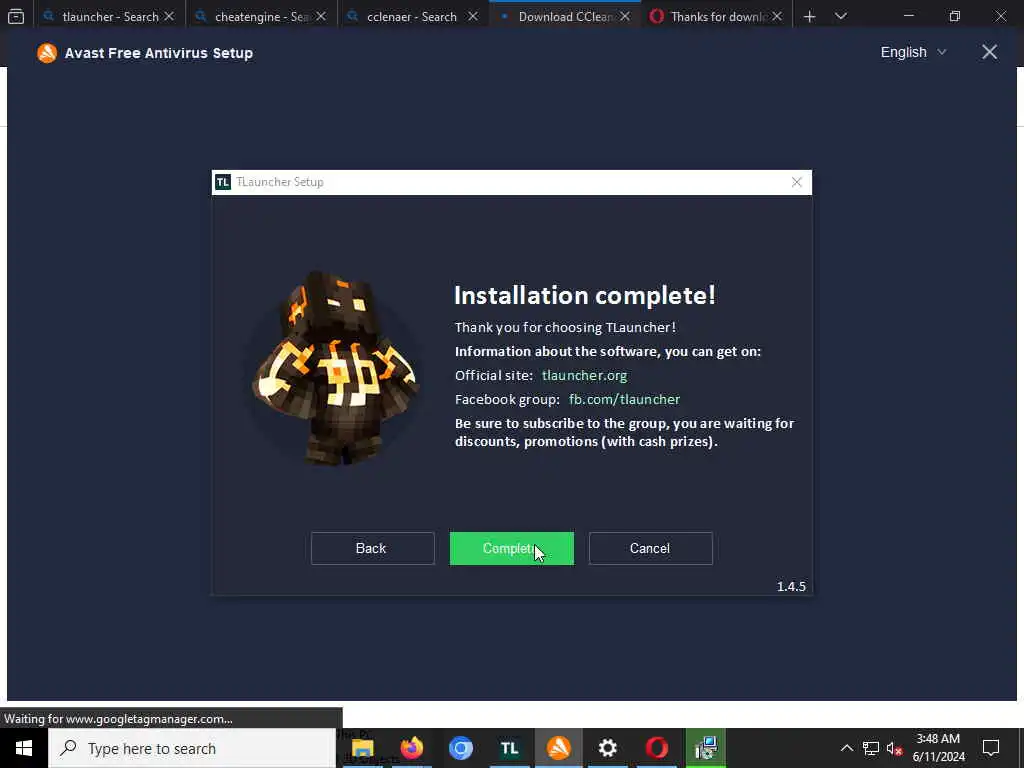Open the tab actions menu icon

(16, 16)
